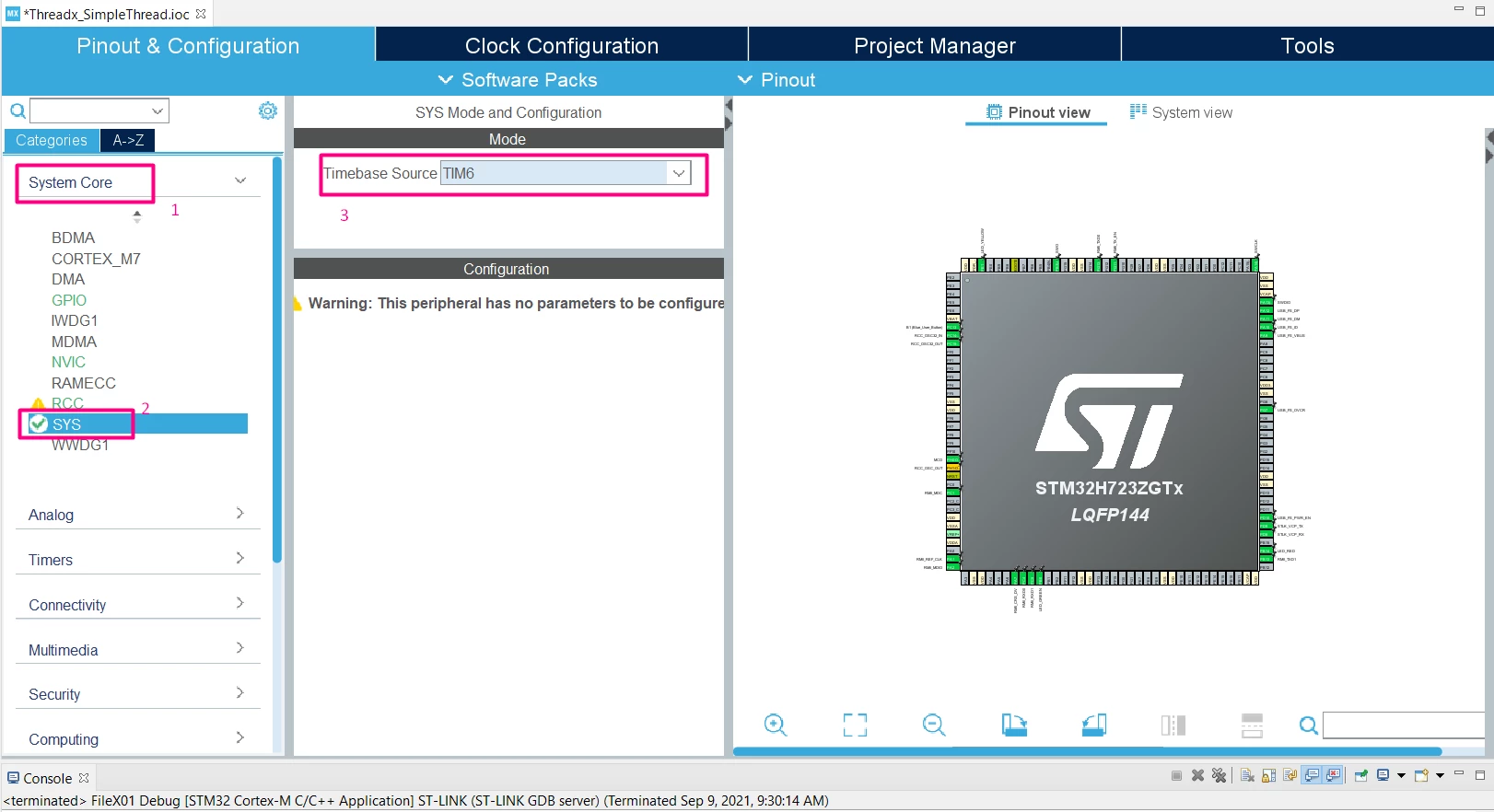Open the Timebase Source dropdown
The width and height of the screenshot is (1494, 812).
coord(679,173)
